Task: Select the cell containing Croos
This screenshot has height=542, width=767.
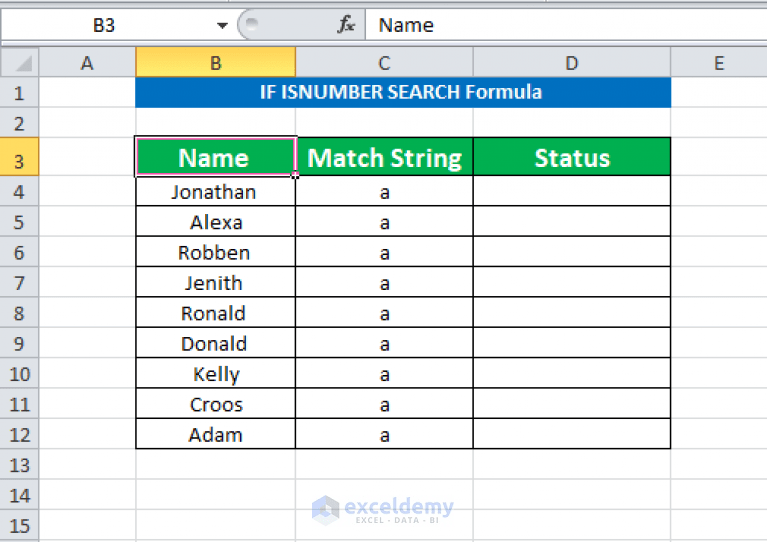Action: 216,404
